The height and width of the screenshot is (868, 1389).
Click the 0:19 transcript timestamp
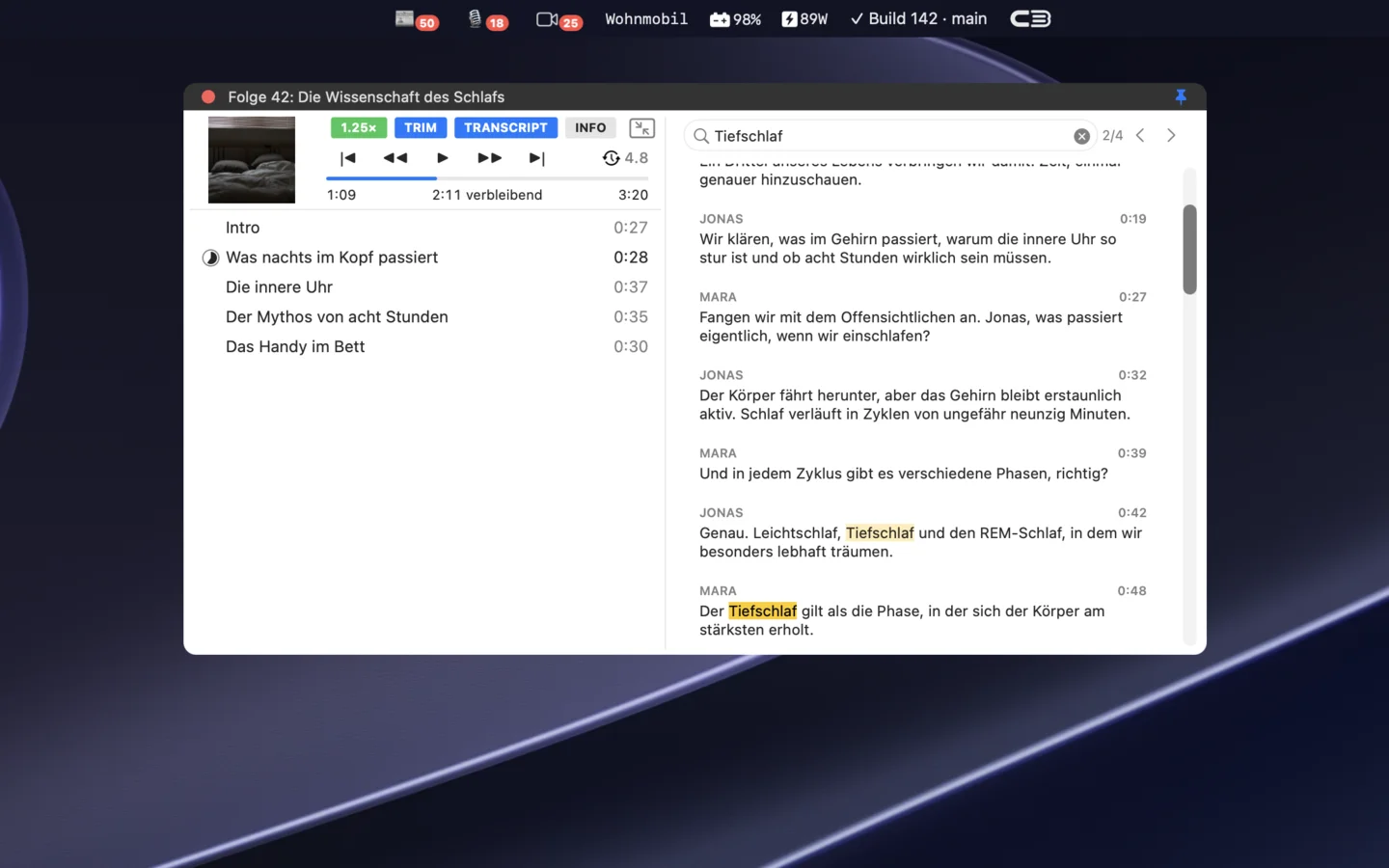(x=1133, y=219)
